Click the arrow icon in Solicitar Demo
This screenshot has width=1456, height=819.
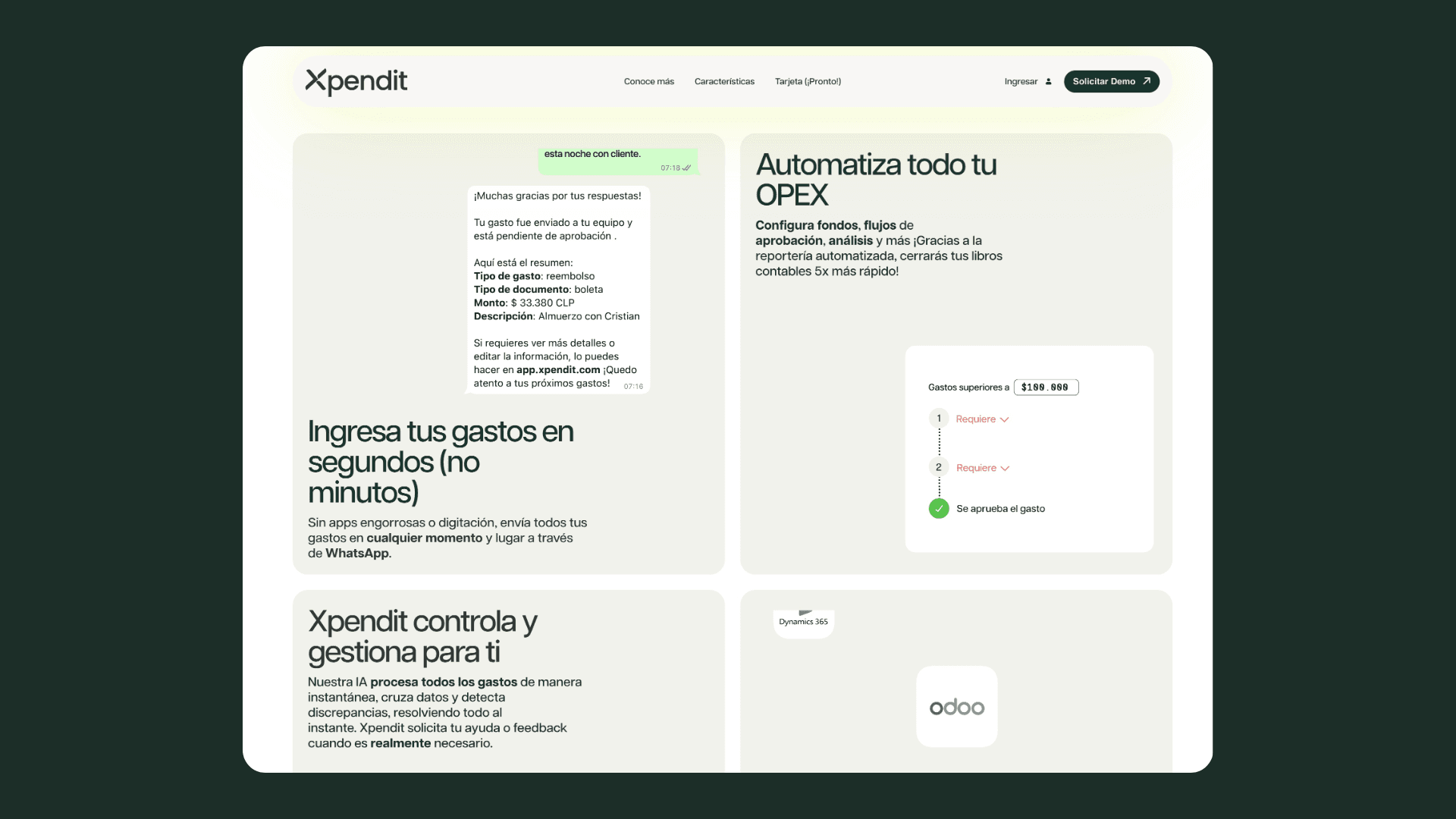point(1147,81)
